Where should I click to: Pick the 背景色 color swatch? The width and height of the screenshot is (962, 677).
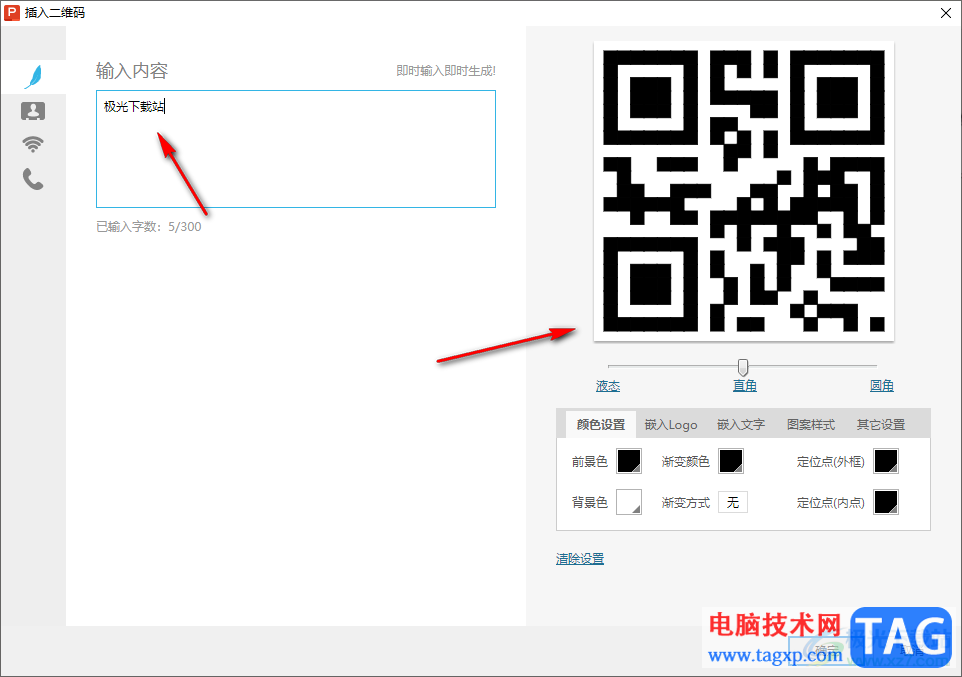click(629, 502)
